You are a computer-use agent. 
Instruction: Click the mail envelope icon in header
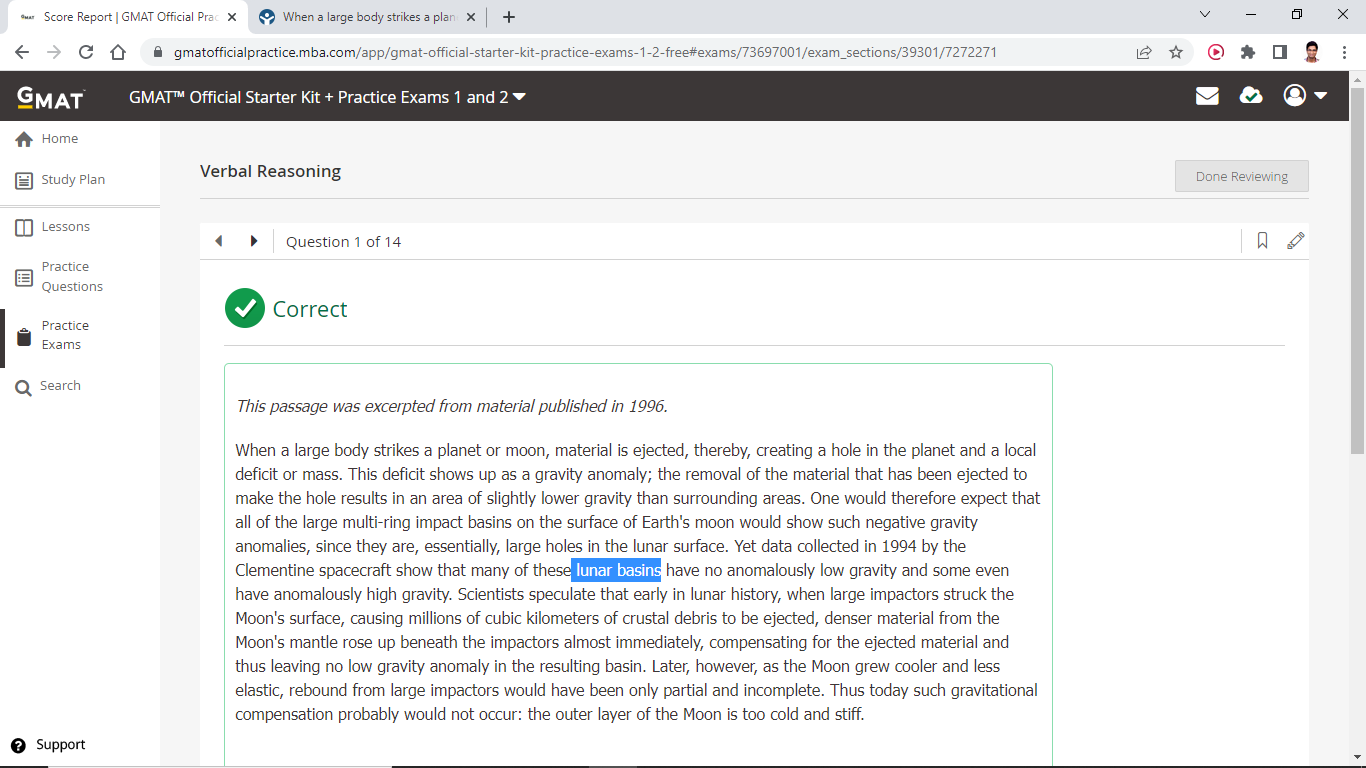(1207, 96)
